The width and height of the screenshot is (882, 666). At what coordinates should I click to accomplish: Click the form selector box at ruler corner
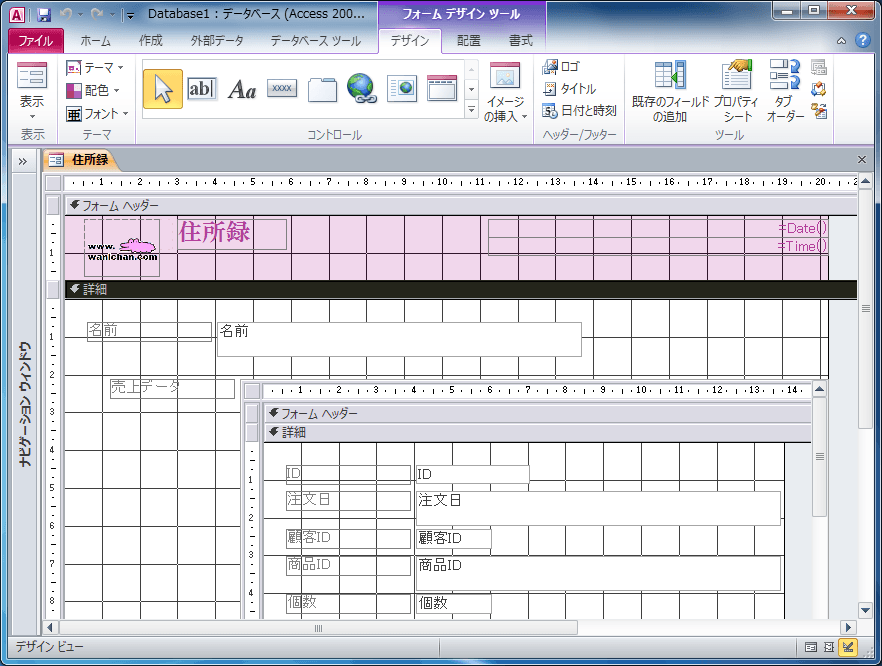(53, 183)
